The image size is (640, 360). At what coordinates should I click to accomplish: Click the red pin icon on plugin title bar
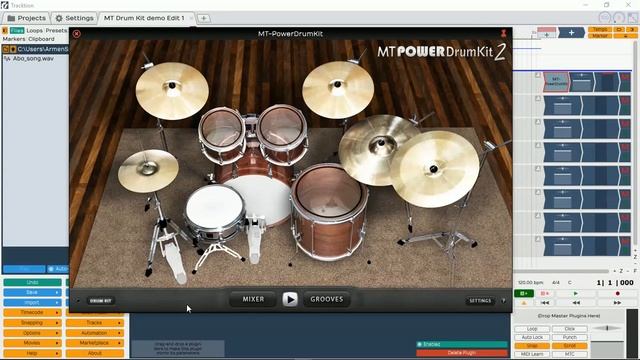503,33
